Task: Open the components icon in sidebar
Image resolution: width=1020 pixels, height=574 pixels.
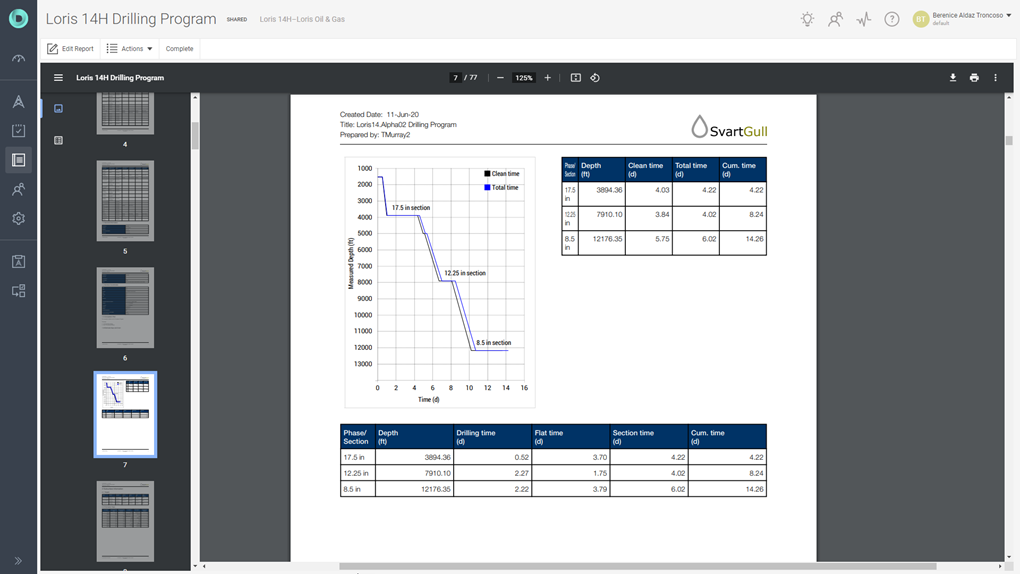Action: (18, 291)
